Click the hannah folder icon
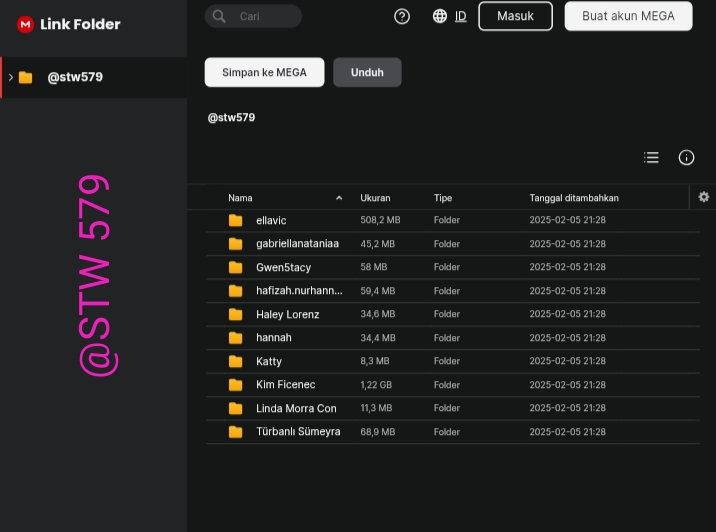The height and width of the screenshot is (532, 716). pos(236,338)
